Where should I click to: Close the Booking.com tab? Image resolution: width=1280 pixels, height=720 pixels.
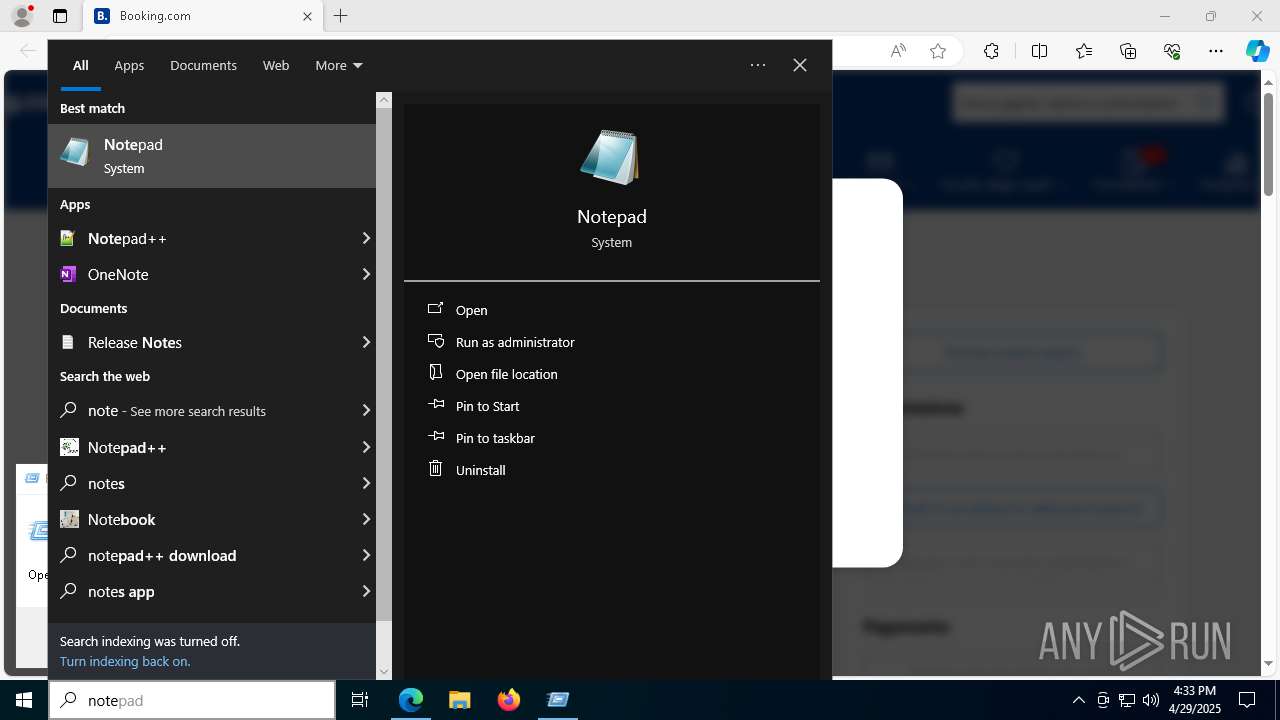coord(307,16)
